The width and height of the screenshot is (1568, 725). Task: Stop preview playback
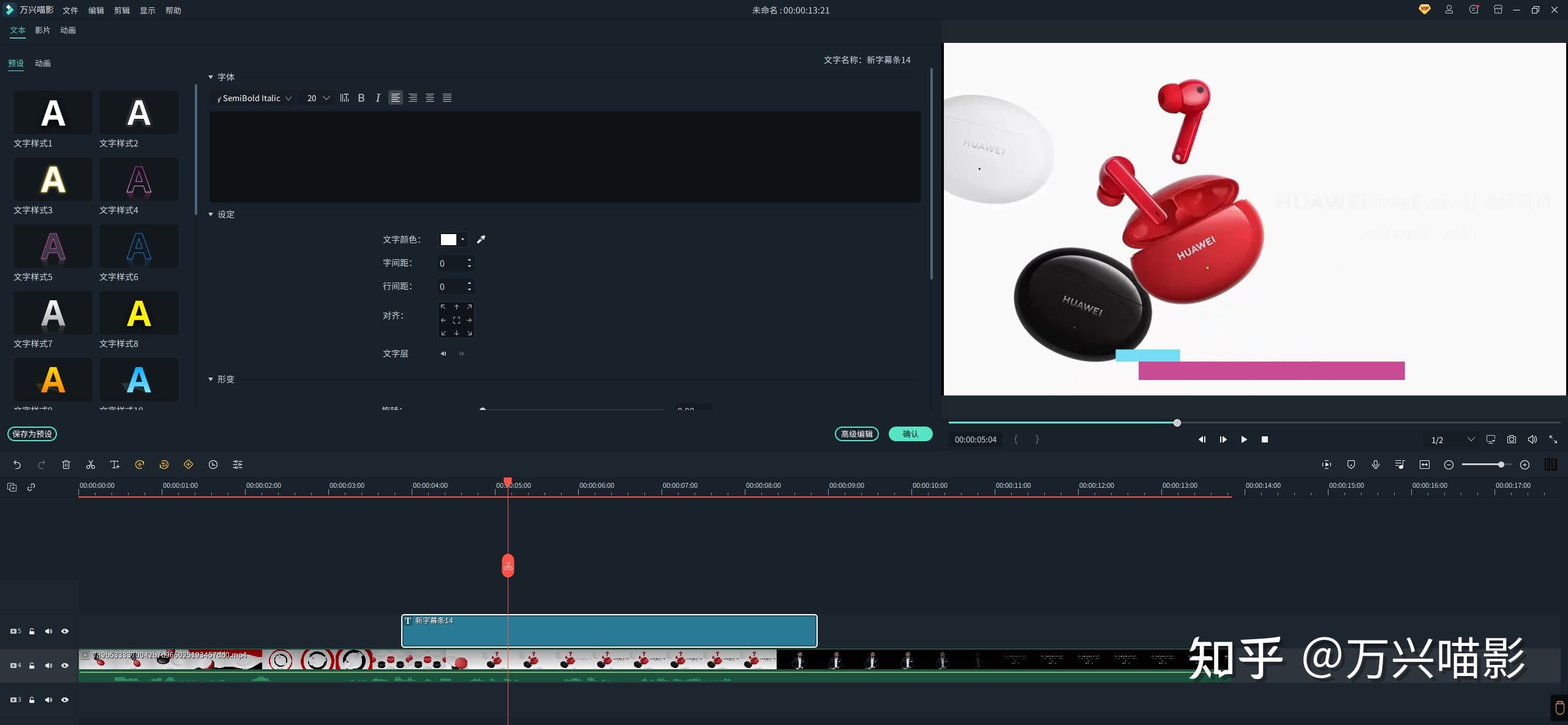pyautogui.click(x=1265, y=439)
